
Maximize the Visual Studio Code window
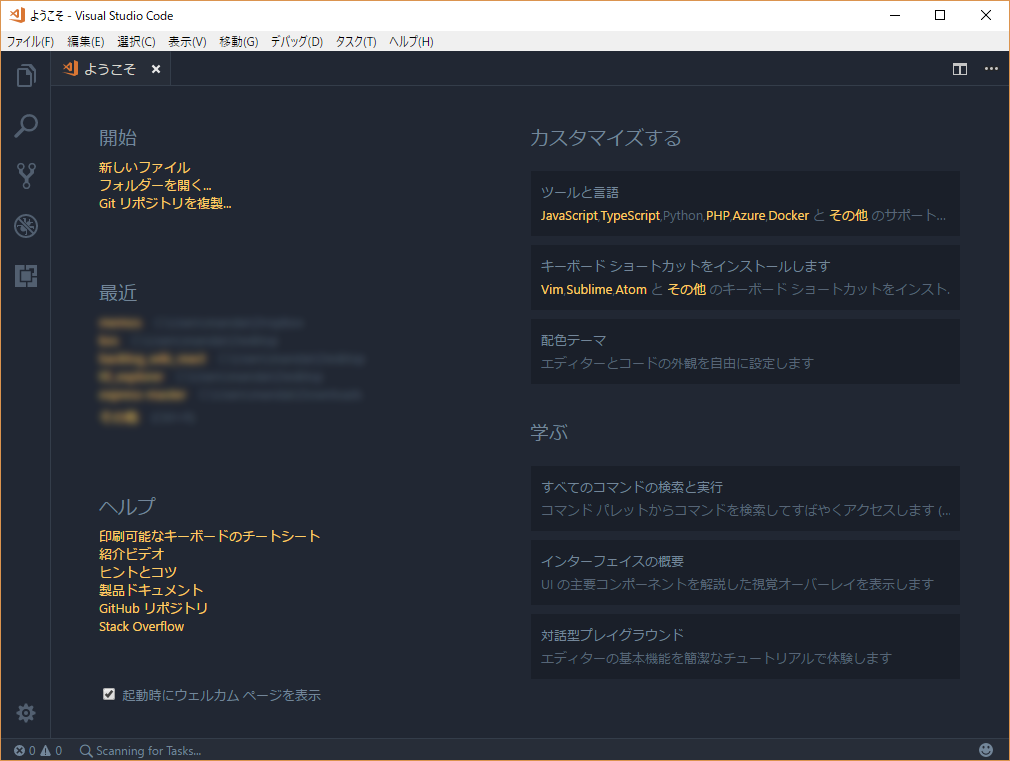(x=940, y=15)
